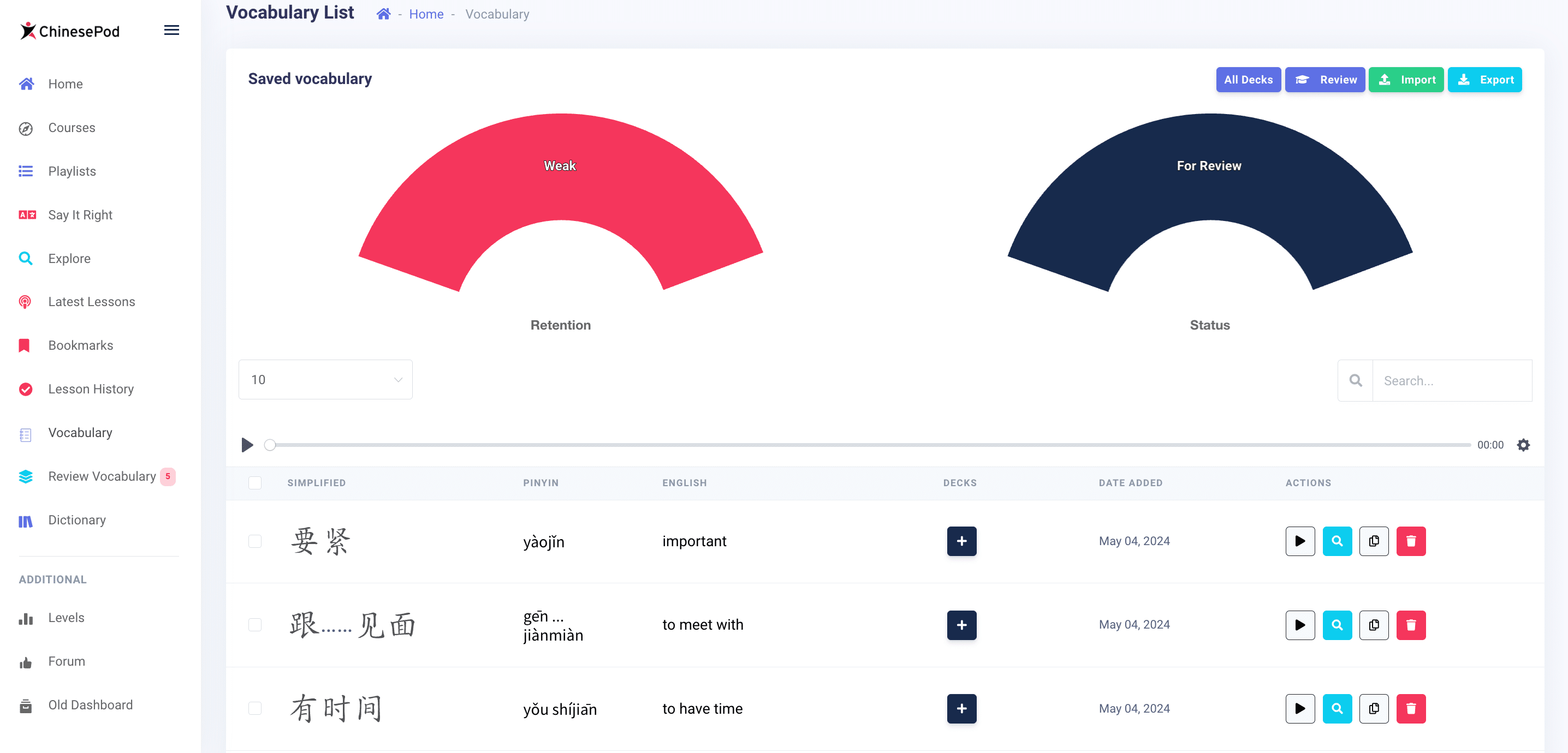The height and width of the screenshot is (753, 1568).
Task: Open audio player settings gear
Action: (x=1523, y=445)
